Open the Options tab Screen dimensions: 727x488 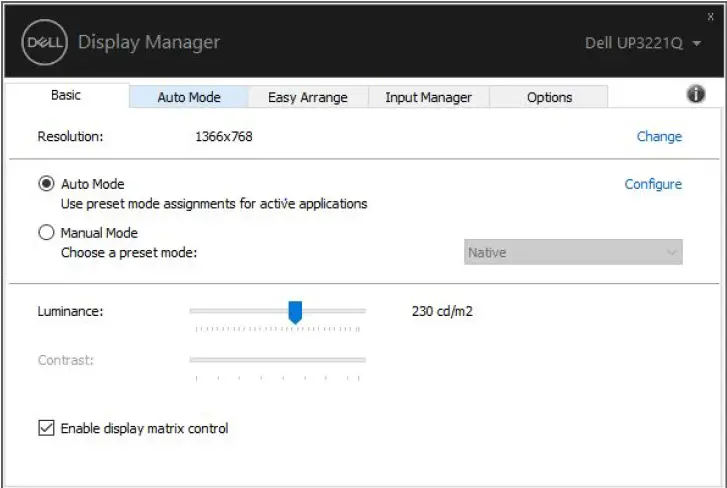[549, 97]
